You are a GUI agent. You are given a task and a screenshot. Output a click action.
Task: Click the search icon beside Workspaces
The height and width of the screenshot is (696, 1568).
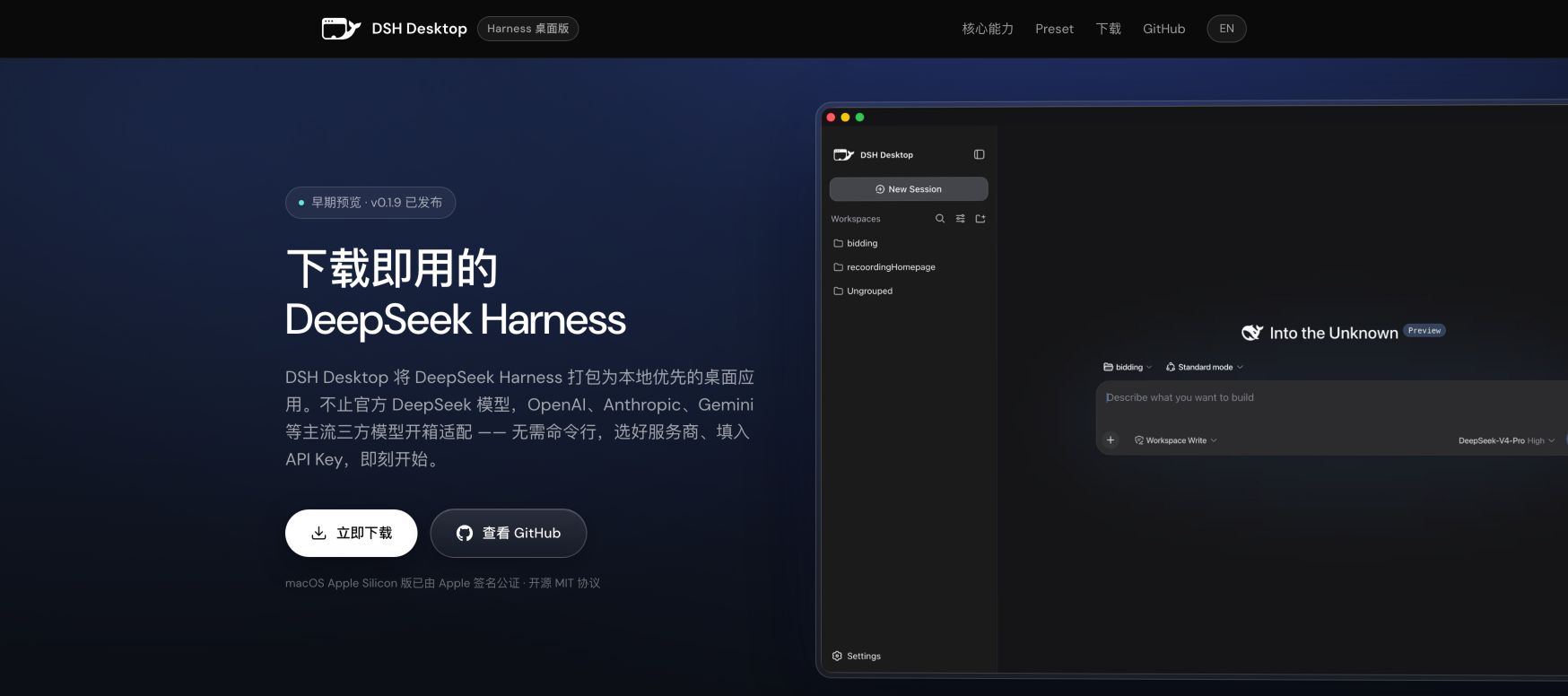[x=940, y=219]
